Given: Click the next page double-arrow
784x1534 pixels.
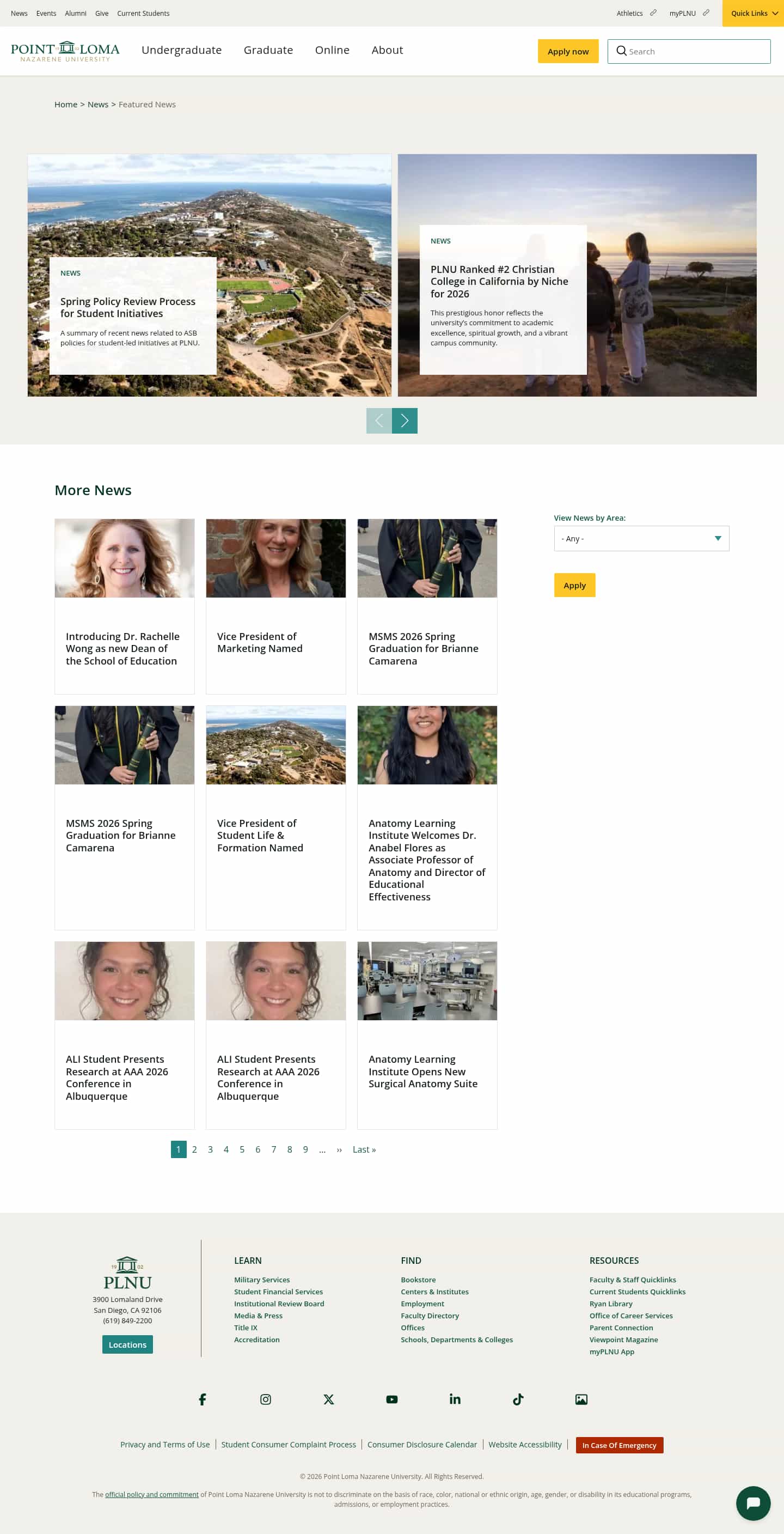Looking at the screenshot, I should click(x=339, y=1149).
